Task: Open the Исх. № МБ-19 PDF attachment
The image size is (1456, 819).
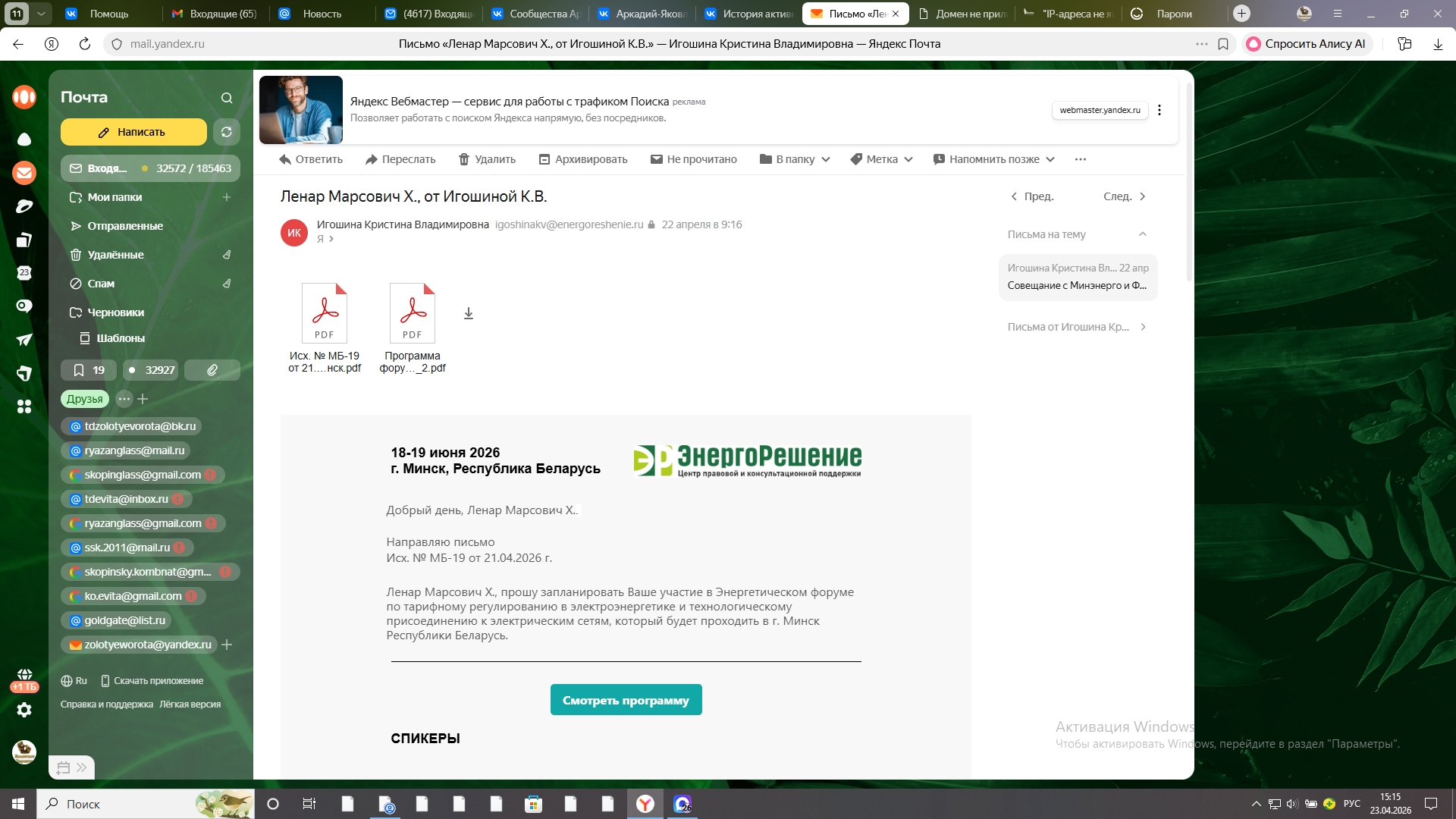Action: tap(325, 314)
